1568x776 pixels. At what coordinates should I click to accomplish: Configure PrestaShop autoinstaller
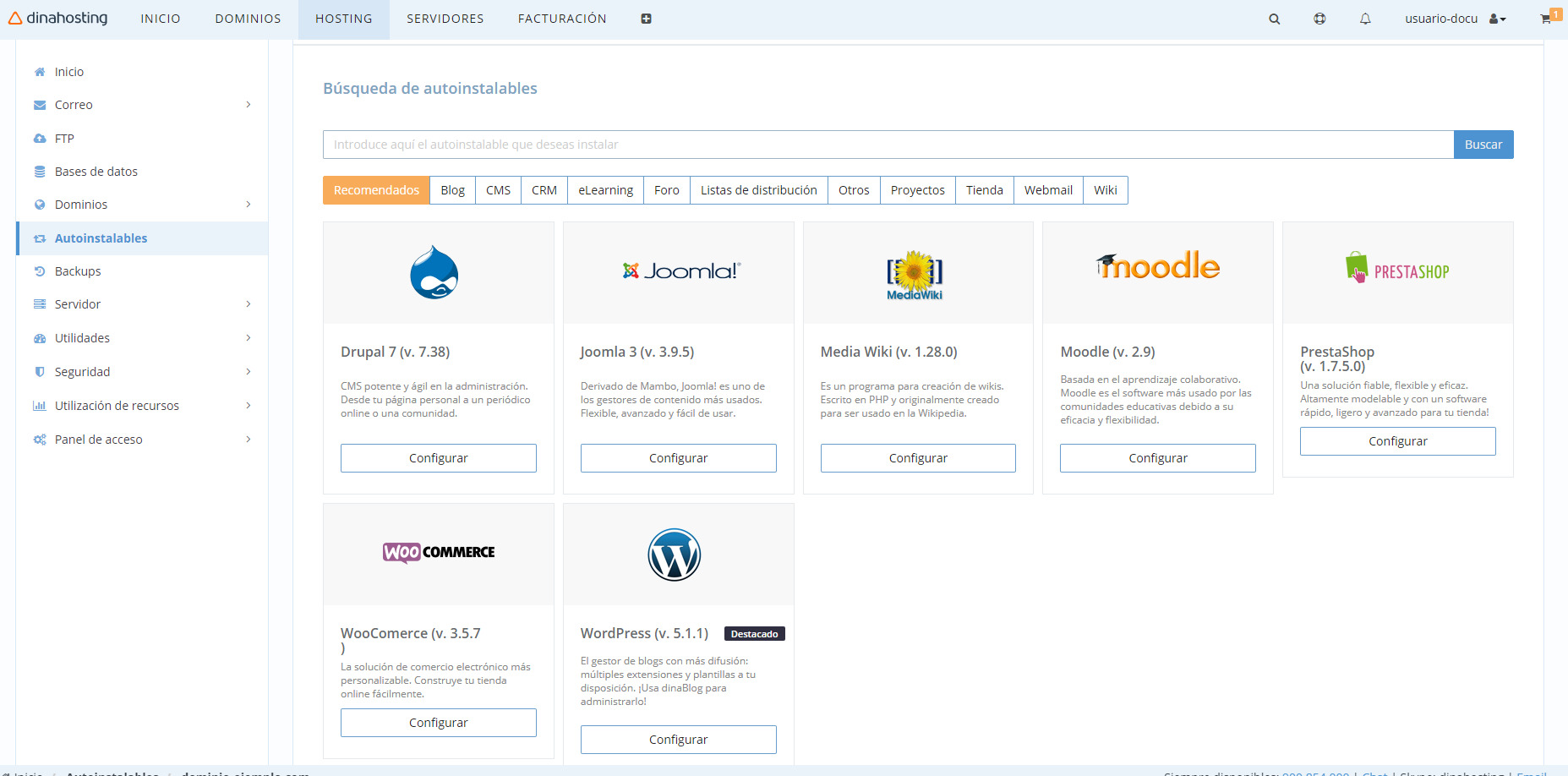point(1398,441)
